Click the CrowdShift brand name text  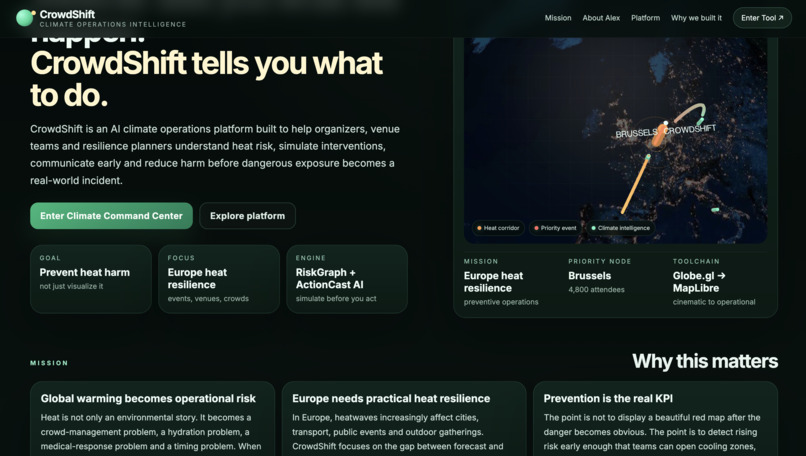[x=67, y=14]
